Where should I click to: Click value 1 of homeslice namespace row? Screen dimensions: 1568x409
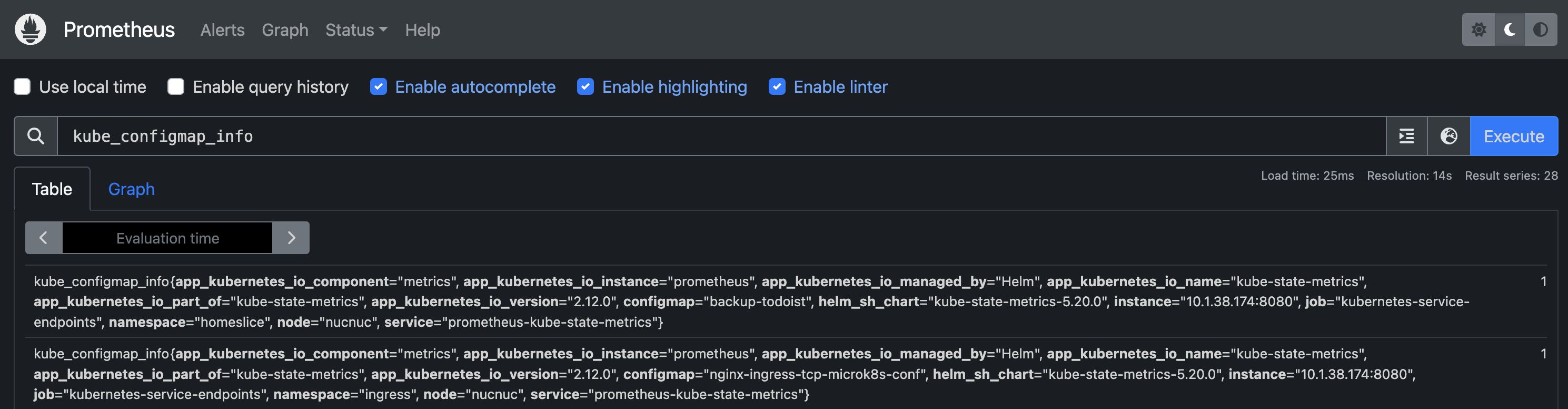(x=1543, y=281)
